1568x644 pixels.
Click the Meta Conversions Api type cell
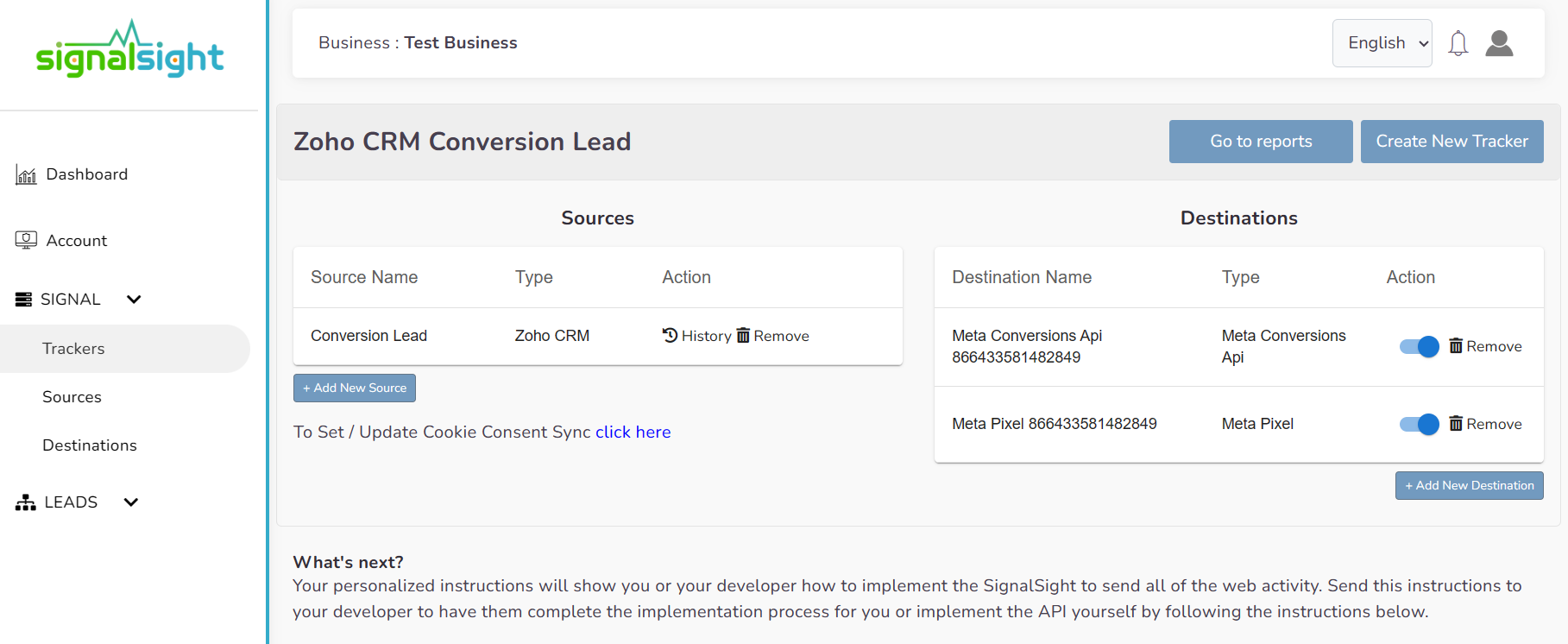[x=1283, y=346]
